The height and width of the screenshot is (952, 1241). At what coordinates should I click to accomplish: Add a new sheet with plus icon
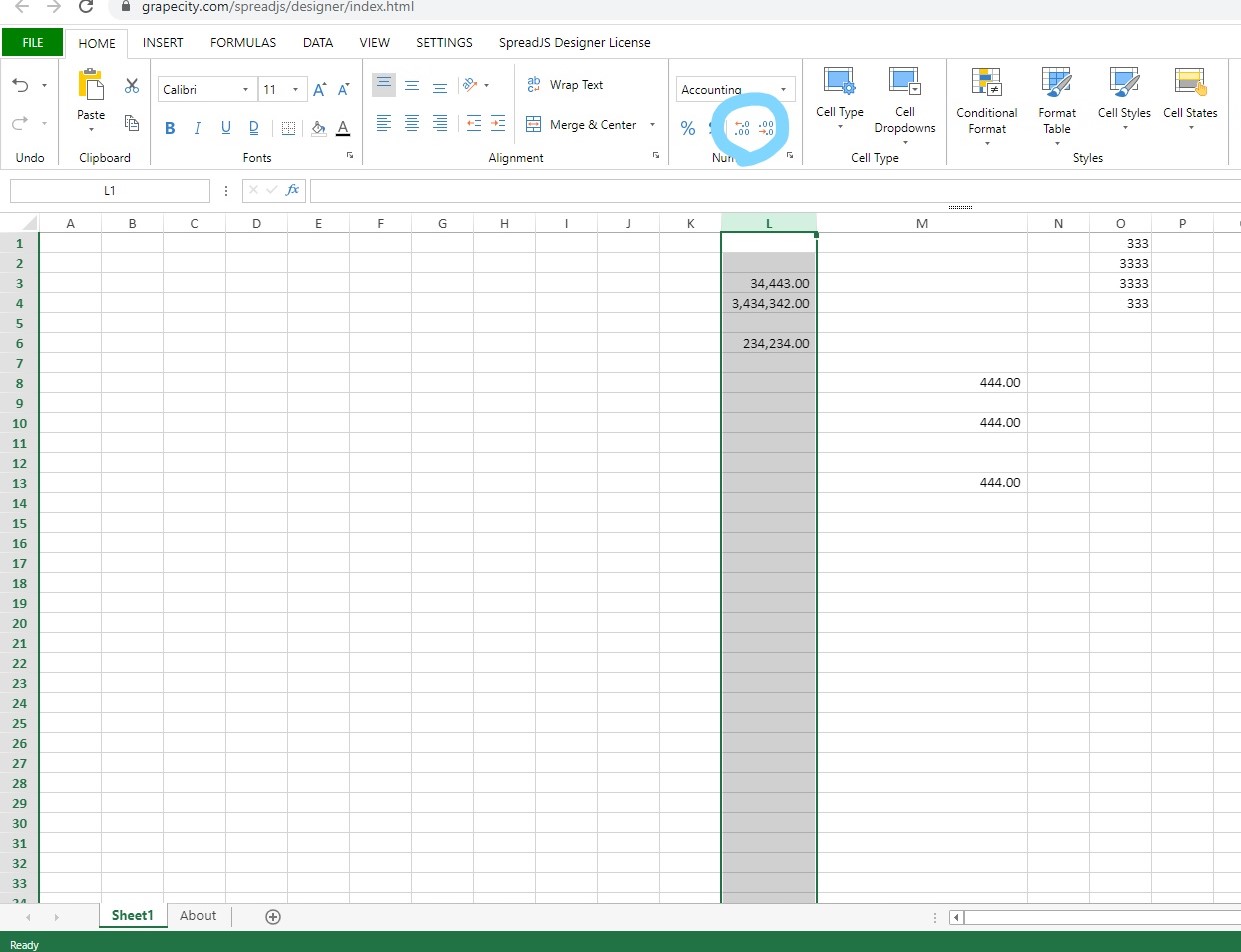point(273,916)
